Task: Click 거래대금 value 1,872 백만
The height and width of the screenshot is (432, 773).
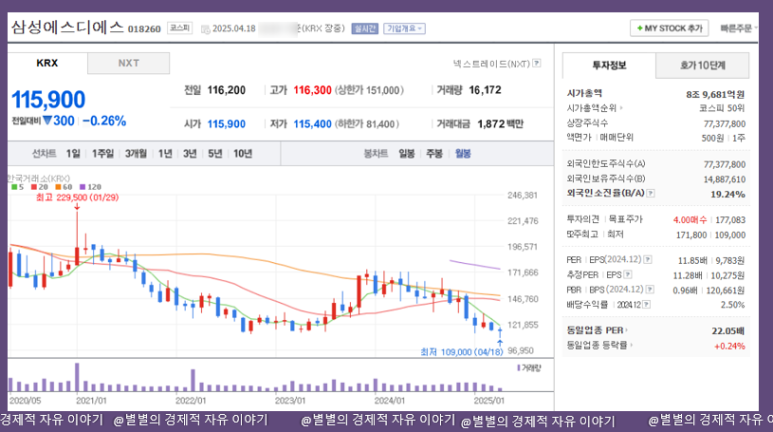Action: coord(500,124)
